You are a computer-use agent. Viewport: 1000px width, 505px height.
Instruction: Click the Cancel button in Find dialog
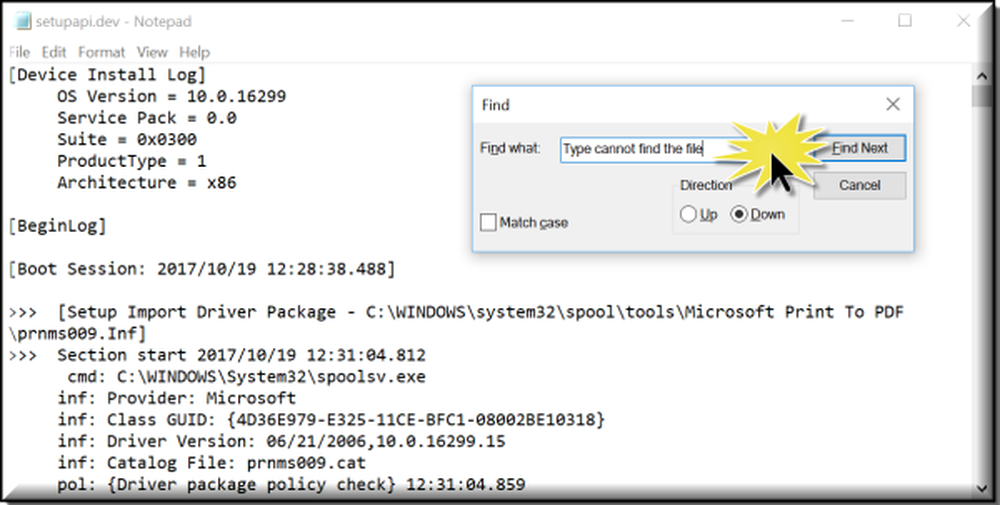859,186
